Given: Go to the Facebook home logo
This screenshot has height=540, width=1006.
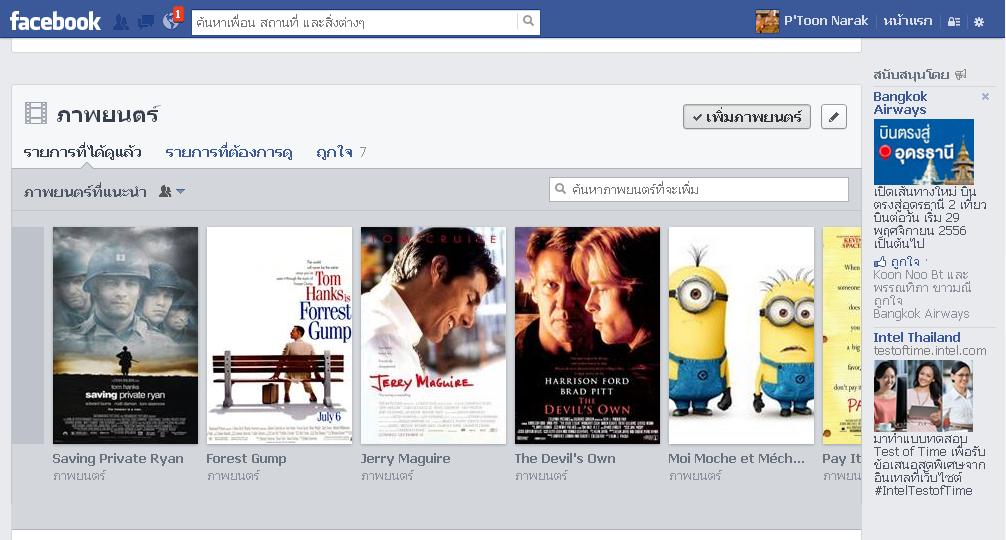Looking at the screenshot, I should point(55,21).
